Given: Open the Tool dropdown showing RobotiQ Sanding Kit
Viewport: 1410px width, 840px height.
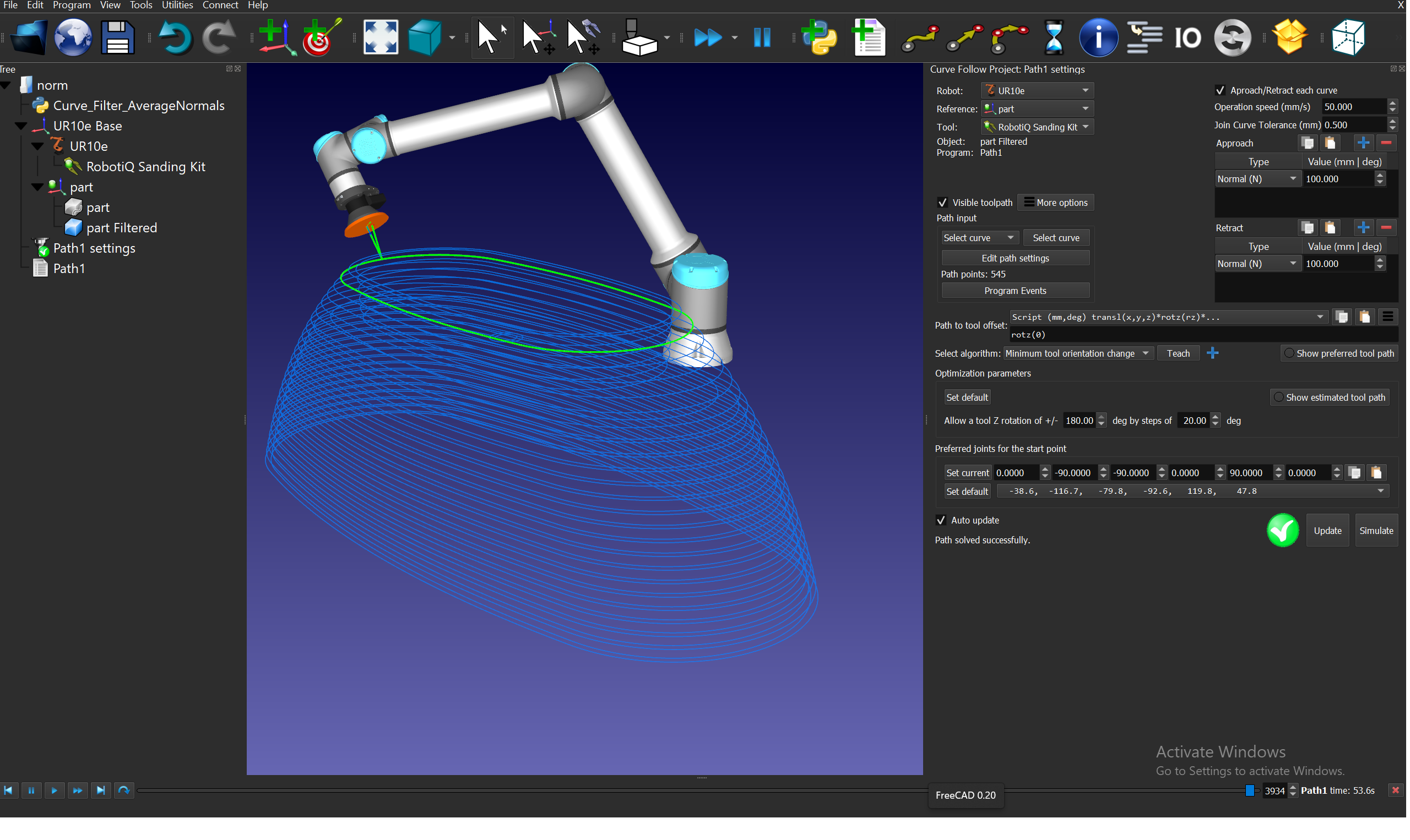Looking at the screenshot, I should click(x=1037, y=127).
